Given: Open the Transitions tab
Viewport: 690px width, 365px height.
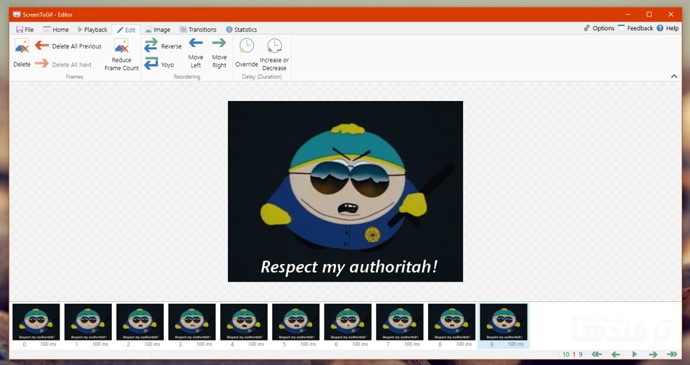Looking at the screenshot, I should point(198,29).
